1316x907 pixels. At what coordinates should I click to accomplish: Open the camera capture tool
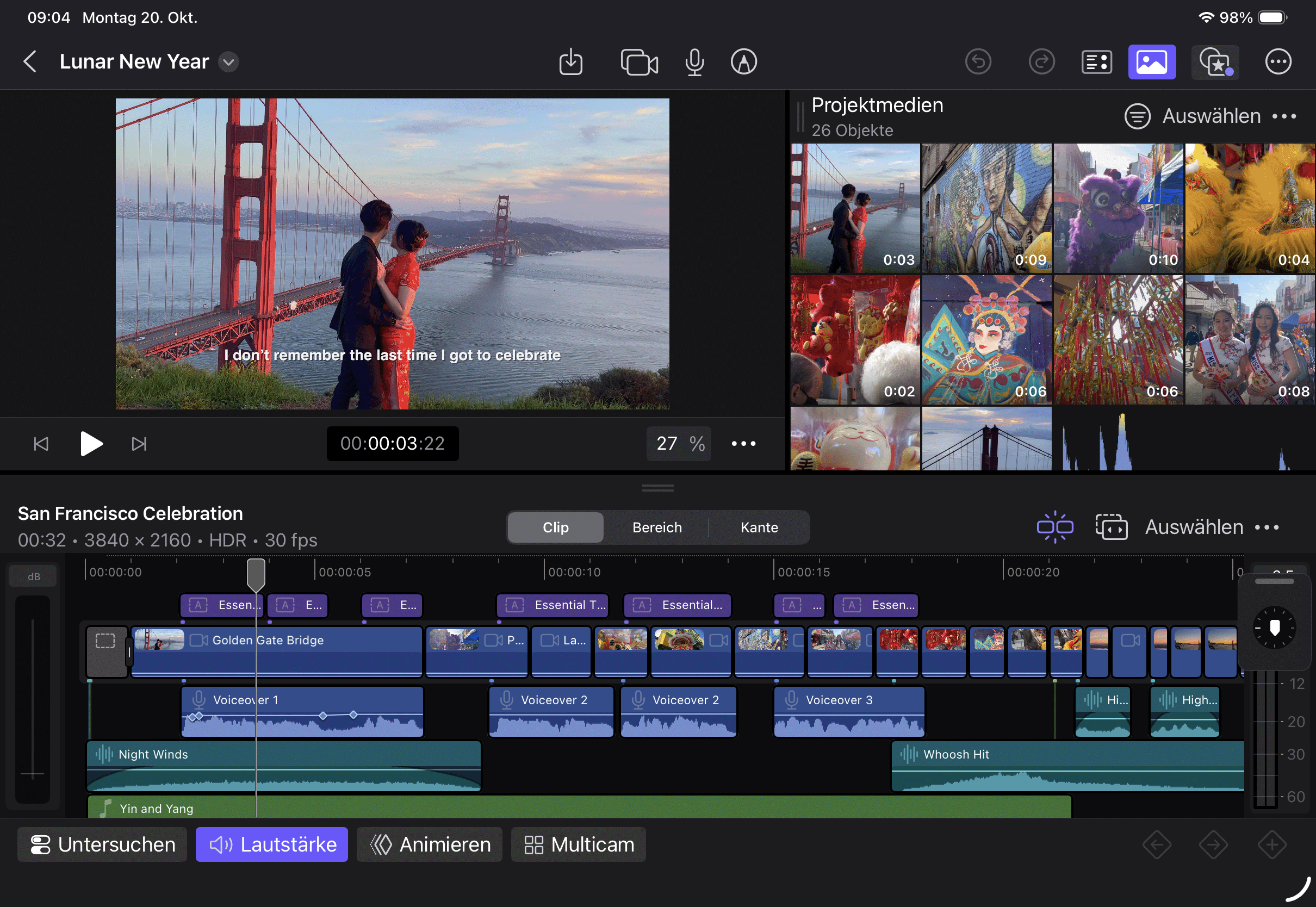[x=640, y=61]
